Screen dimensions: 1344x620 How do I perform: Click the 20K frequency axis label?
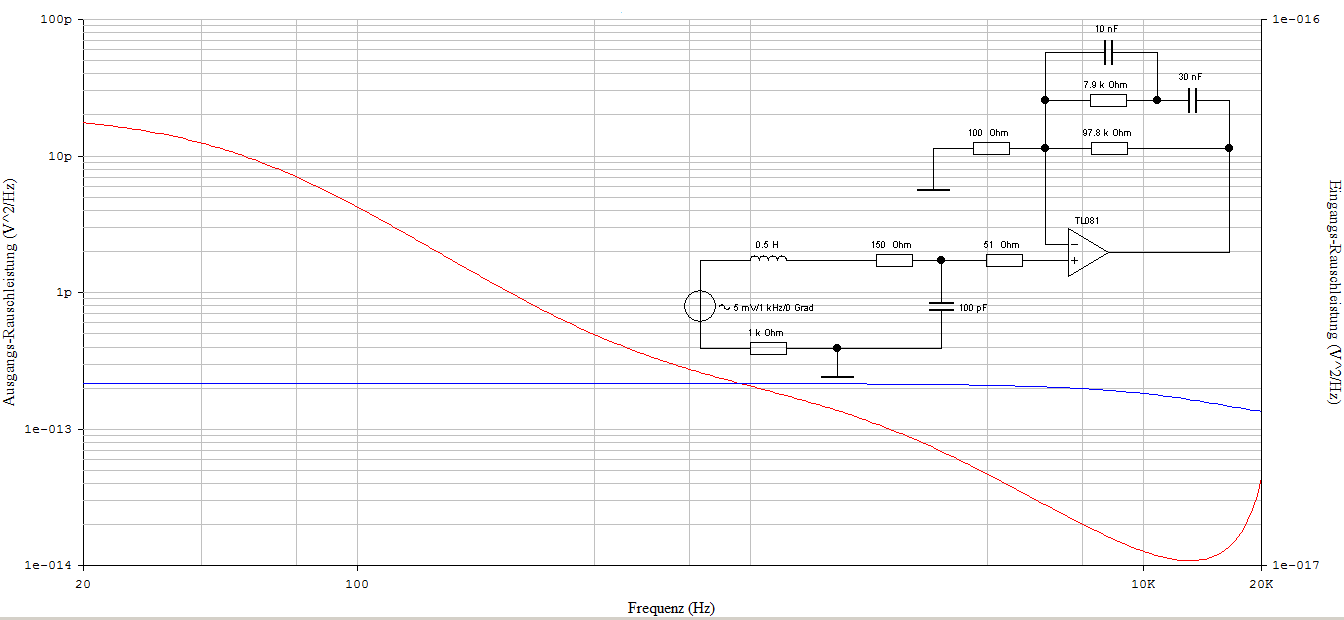point(1262,584)
